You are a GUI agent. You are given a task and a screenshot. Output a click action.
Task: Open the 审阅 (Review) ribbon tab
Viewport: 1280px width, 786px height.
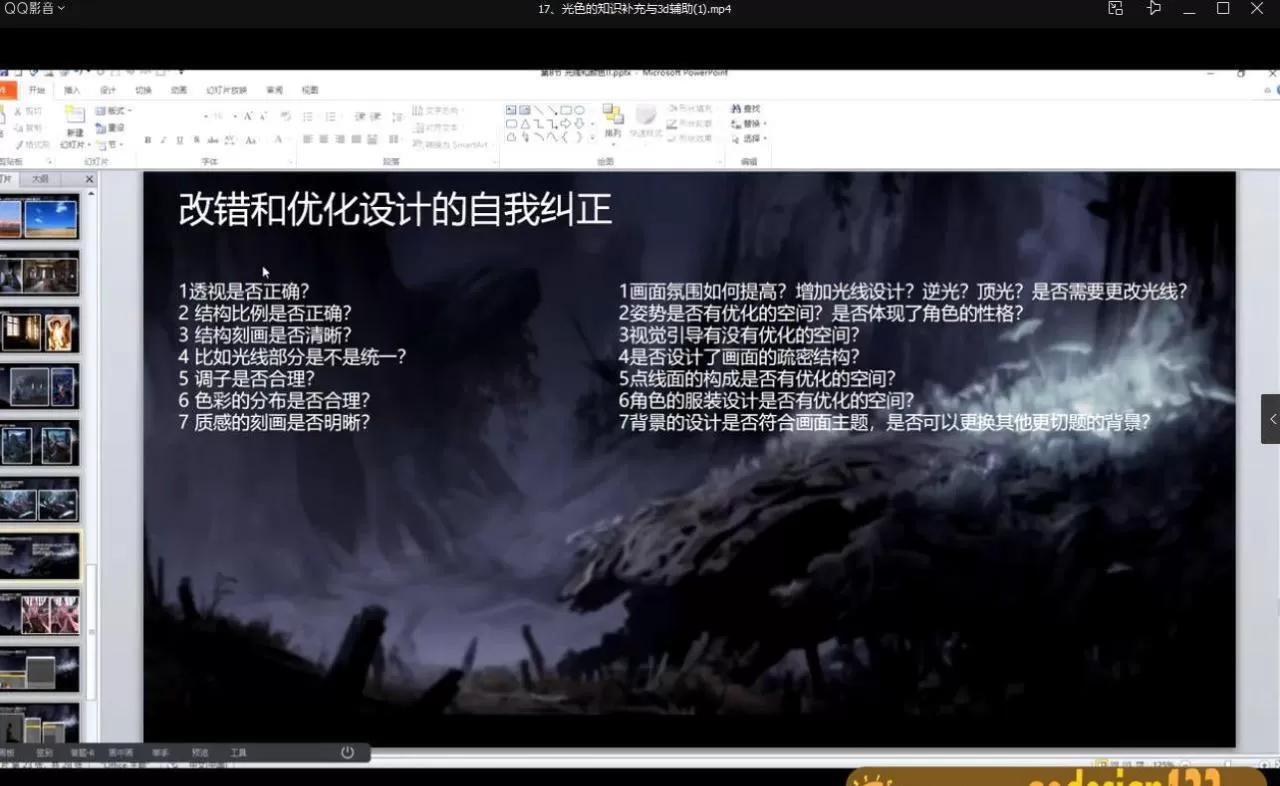(270, 92)
